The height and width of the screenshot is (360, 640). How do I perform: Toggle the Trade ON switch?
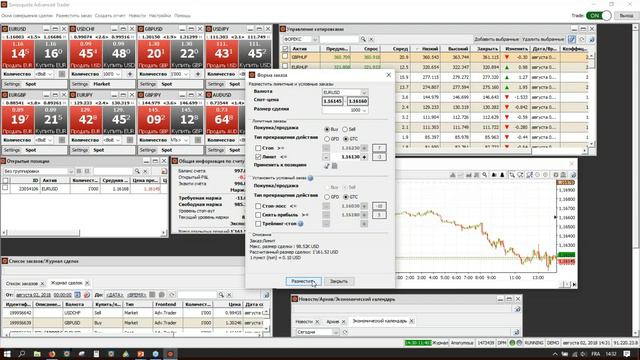598,16
